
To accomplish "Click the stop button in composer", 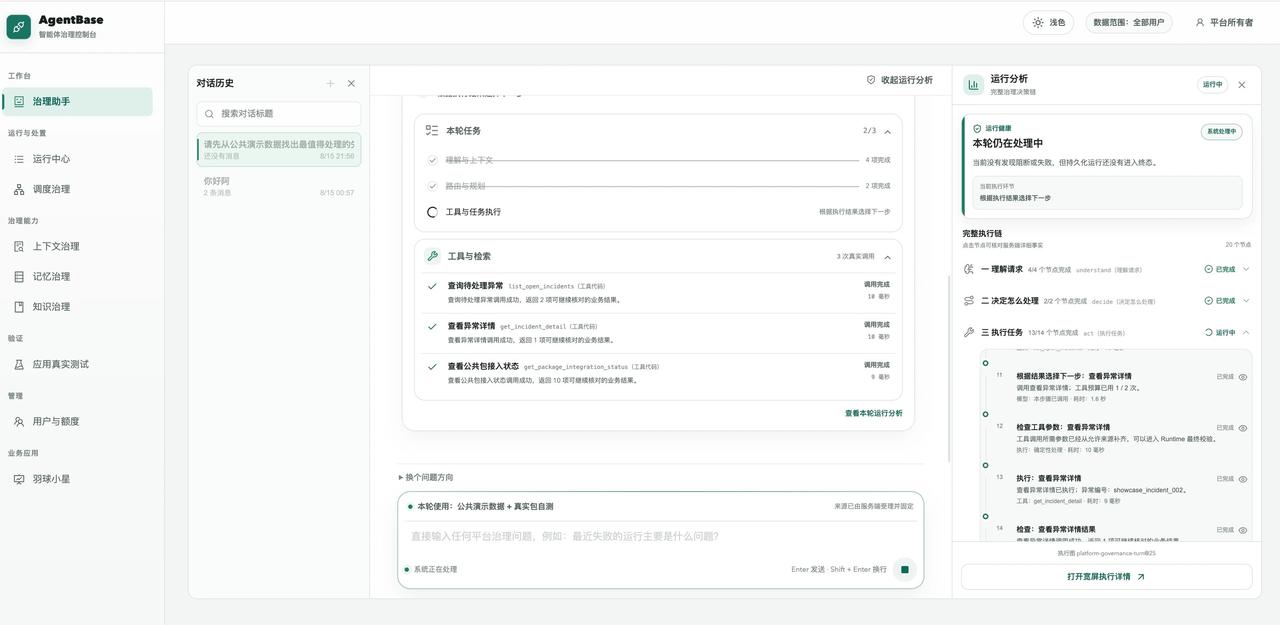I will pyautogui.click(x=905, y=569).
